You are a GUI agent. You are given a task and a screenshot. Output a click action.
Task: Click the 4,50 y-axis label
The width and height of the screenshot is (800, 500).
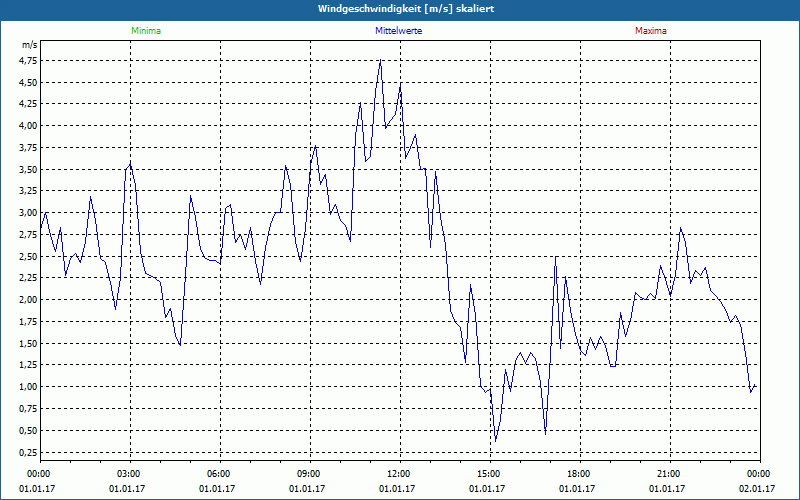point(30,83)
